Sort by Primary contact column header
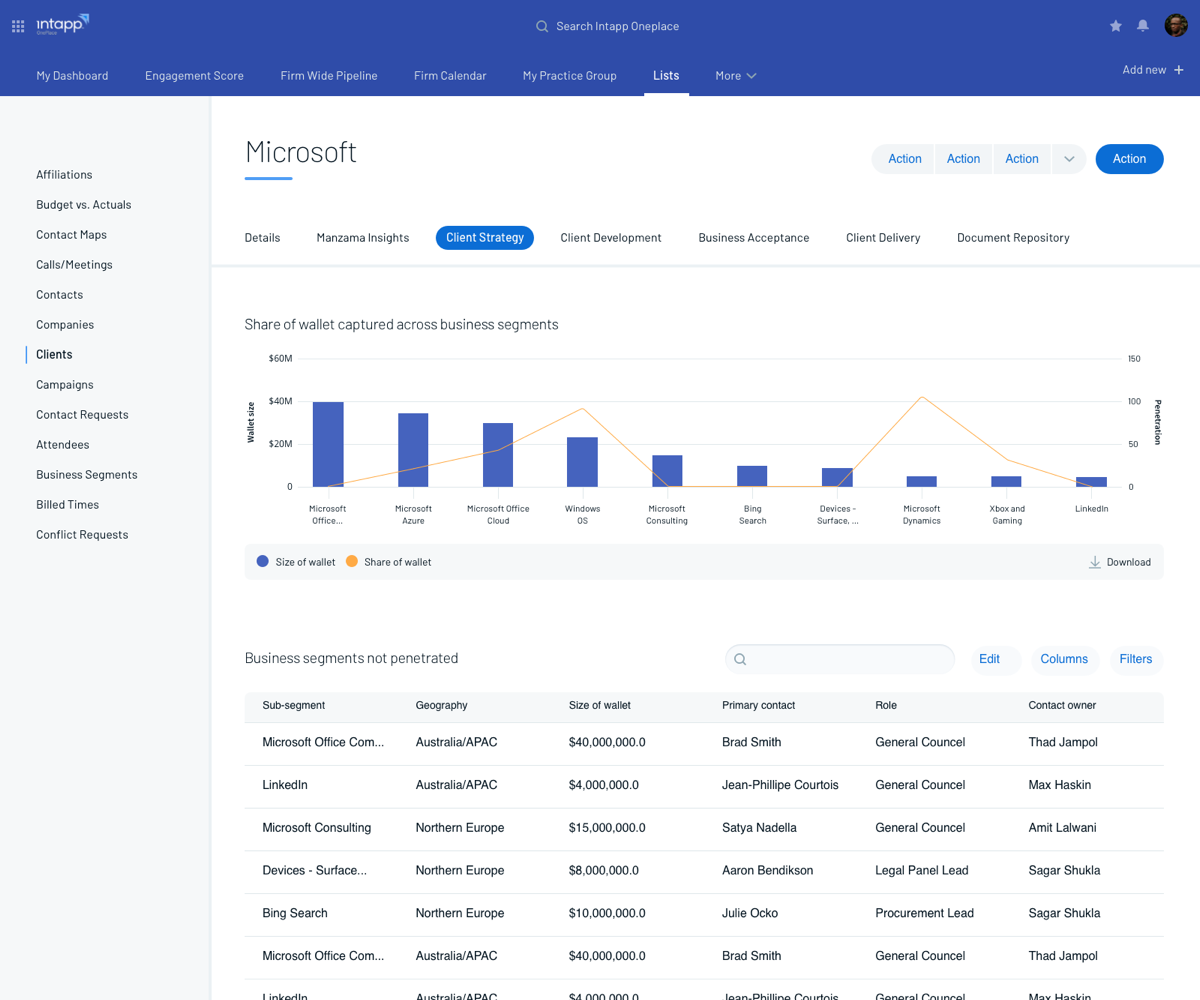The width and height of the screenshot is (1200, 1000). pyautogui.click(x=758, y=705)
